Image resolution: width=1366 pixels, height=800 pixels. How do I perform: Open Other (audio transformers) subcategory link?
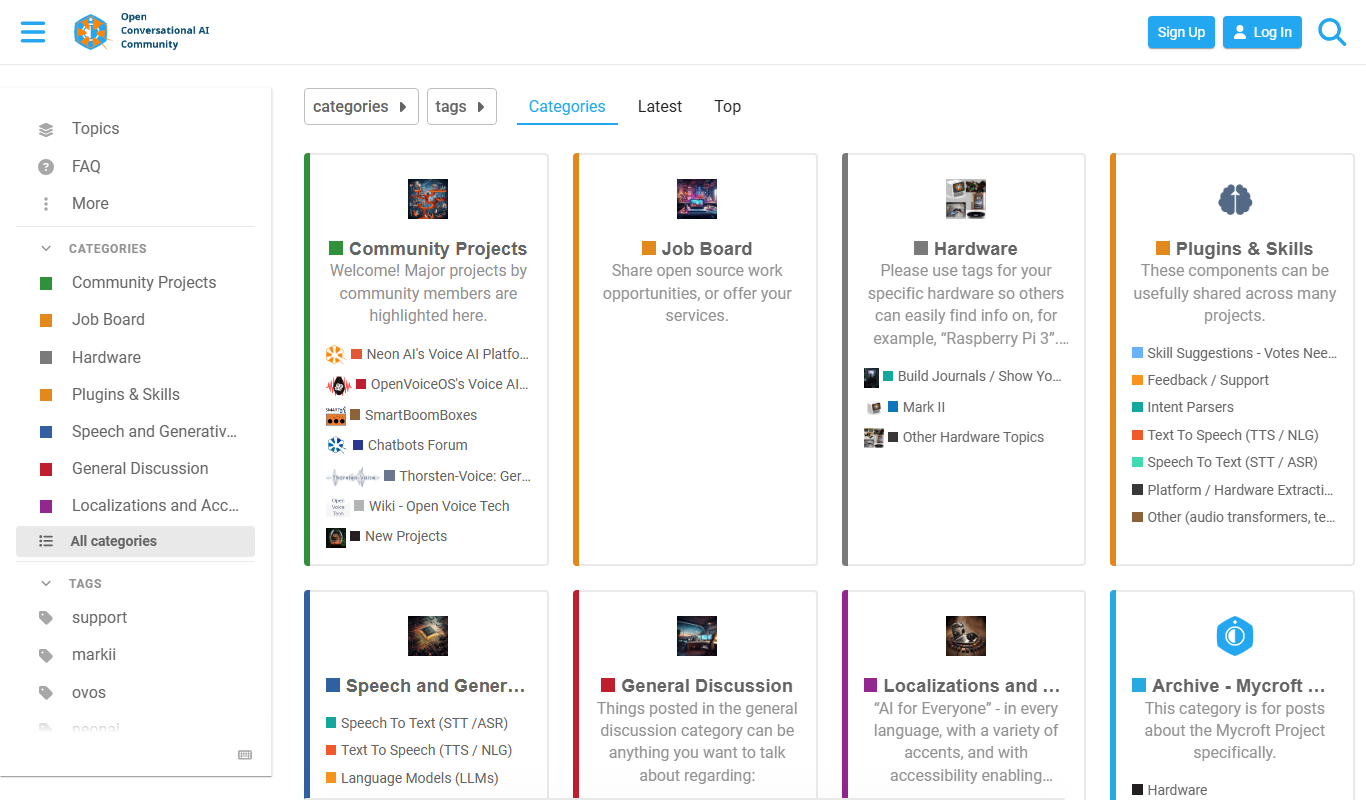[1241, 517]
